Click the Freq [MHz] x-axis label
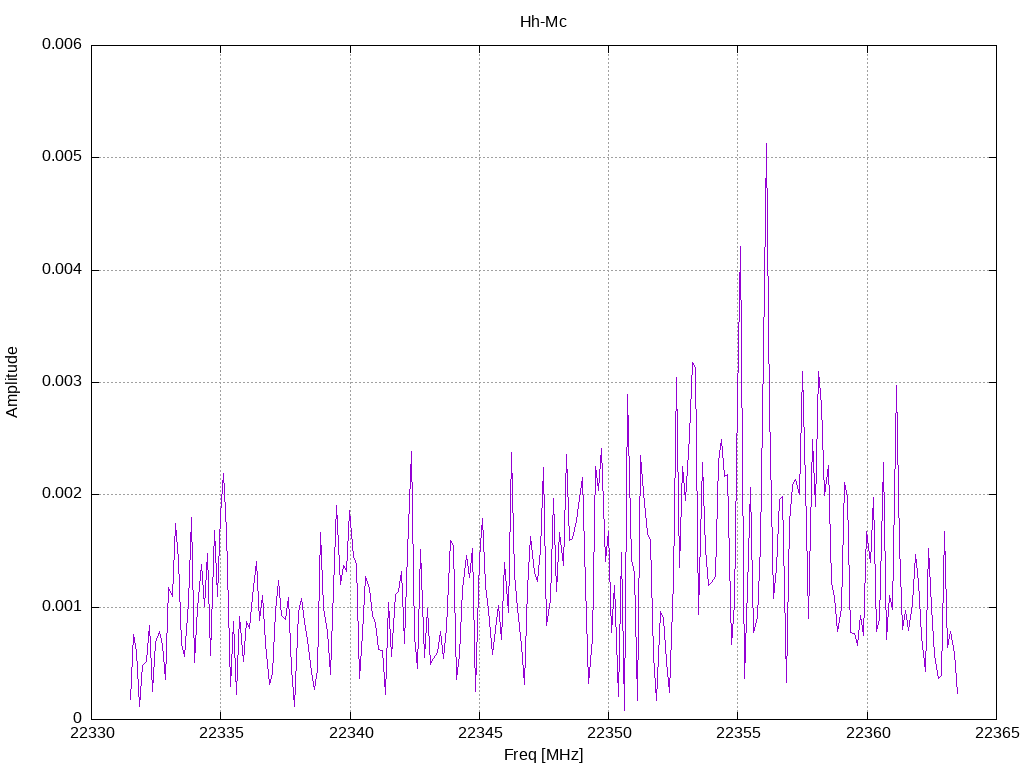The height and width of the screenshot is (768, 1024). pyautogui.click(x=543, y=755)
